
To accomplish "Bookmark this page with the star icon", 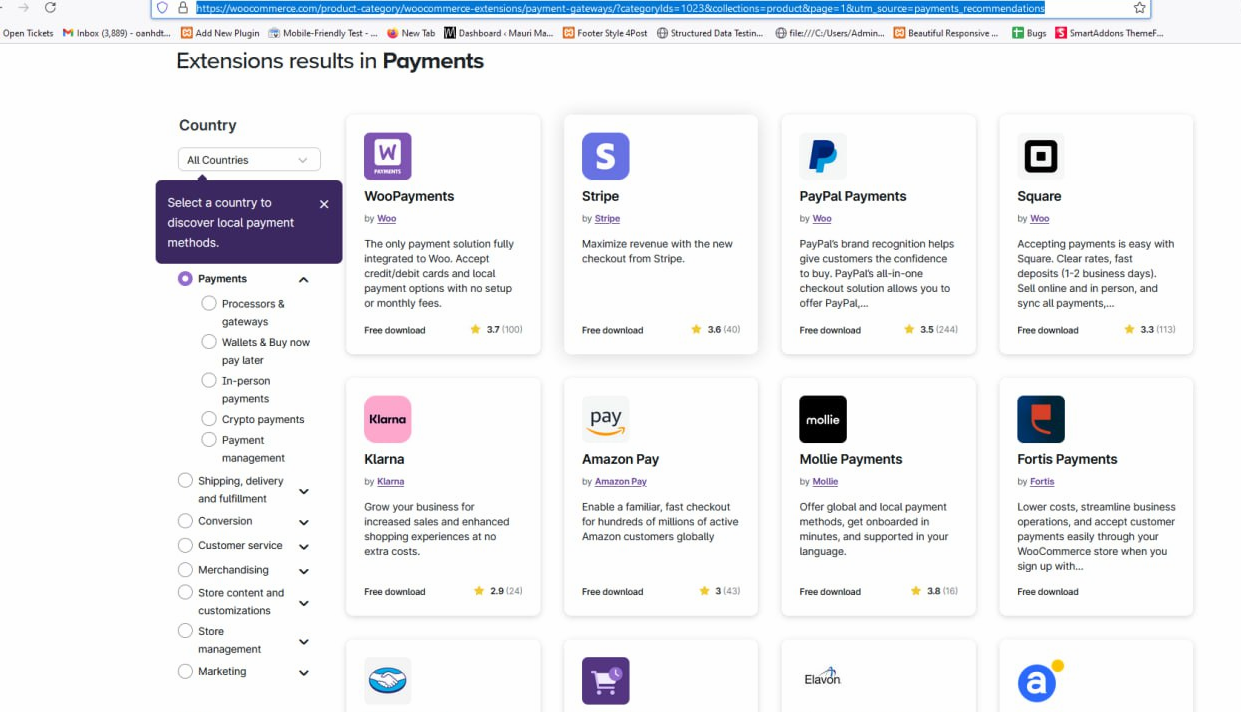I will click(1139, 8).
